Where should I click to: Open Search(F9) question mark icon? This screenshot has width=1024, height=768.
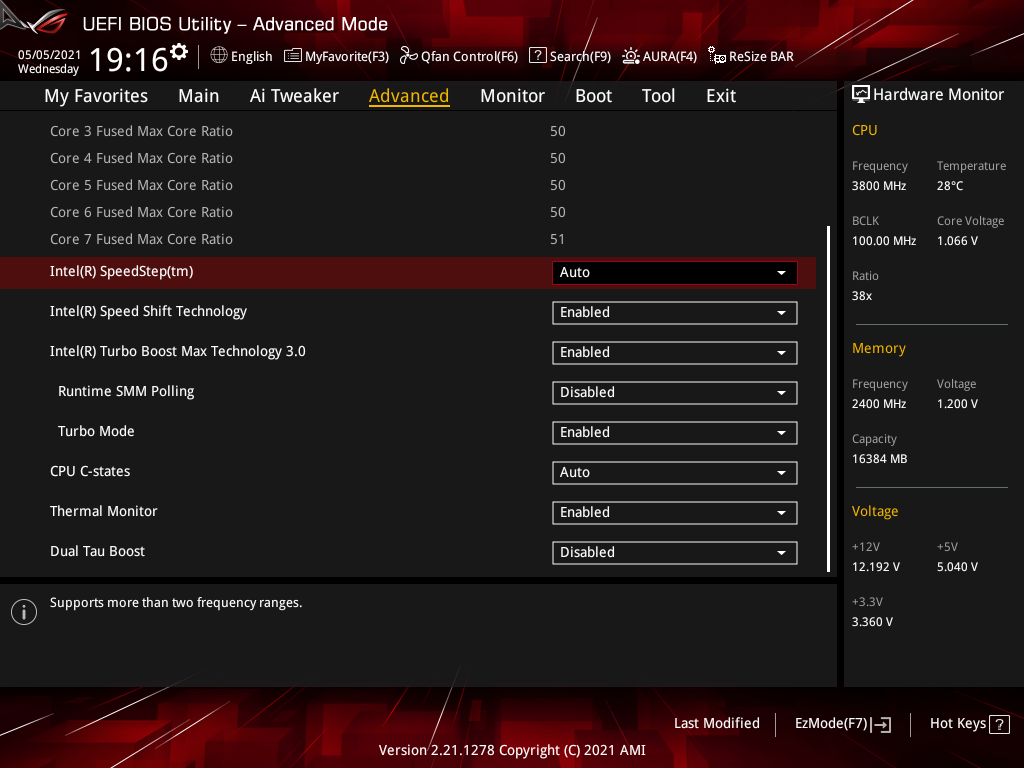(537, 56)
